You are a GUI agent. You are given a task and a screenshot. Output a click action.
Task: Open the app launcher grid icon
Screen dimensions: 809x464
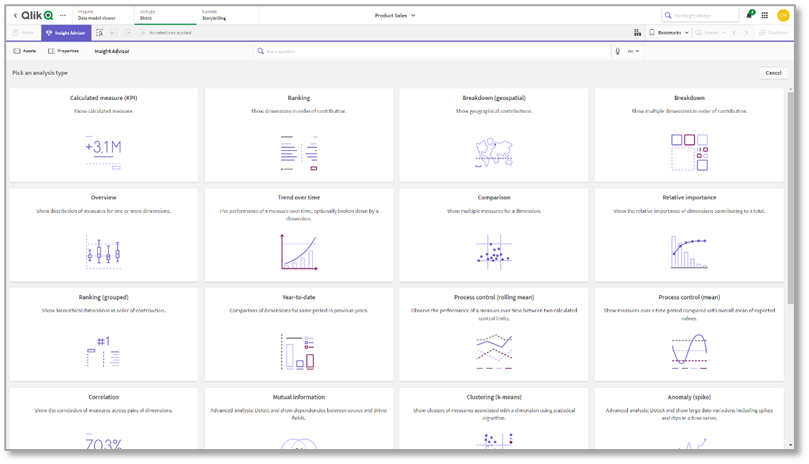[765, 15]
